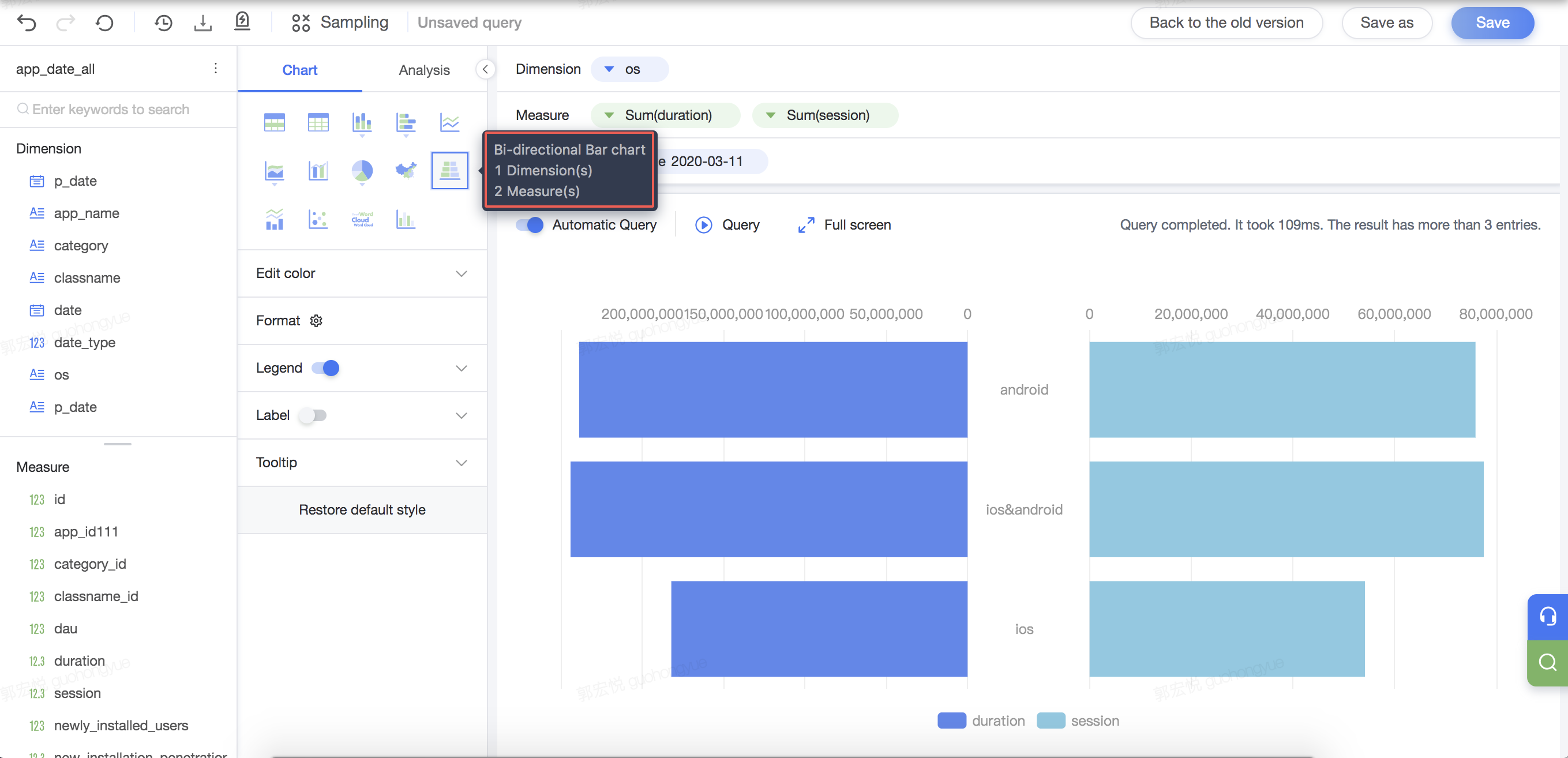Open the Sum(session) measure dropdown arrow
The height and width of the screenshot is (758, 1568).
pyautogui.click(x=770, y=115)
